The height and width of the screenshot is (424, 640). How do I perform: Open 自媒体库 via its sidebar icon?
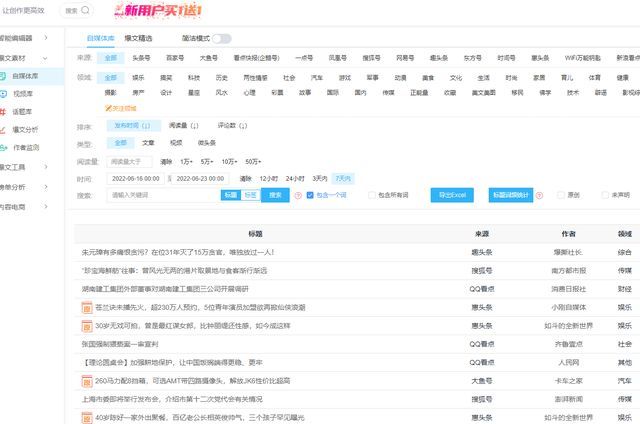[2, 76]
